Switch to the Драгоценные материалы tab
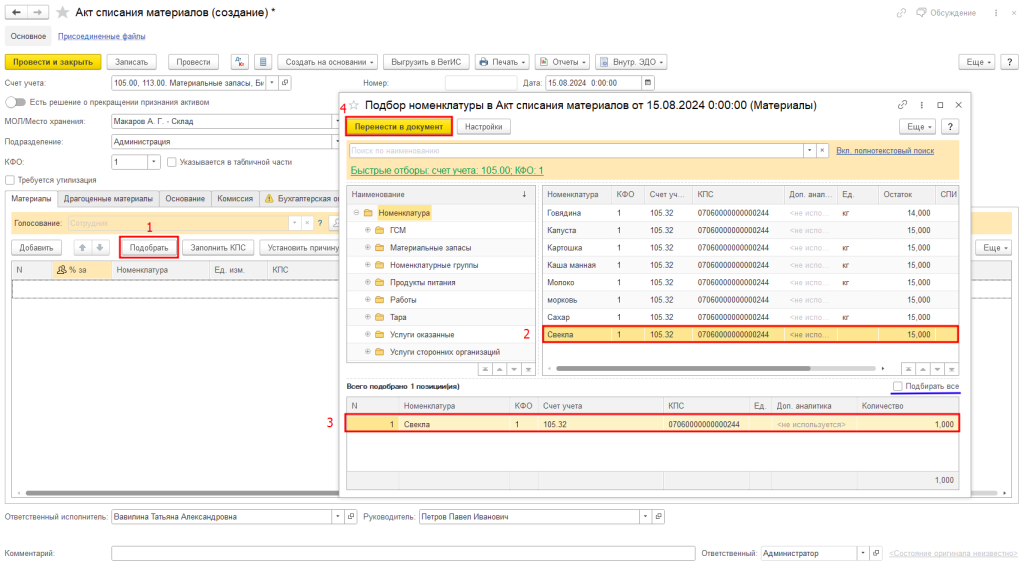Screen dimensions: 1024x568 point(108,199)
